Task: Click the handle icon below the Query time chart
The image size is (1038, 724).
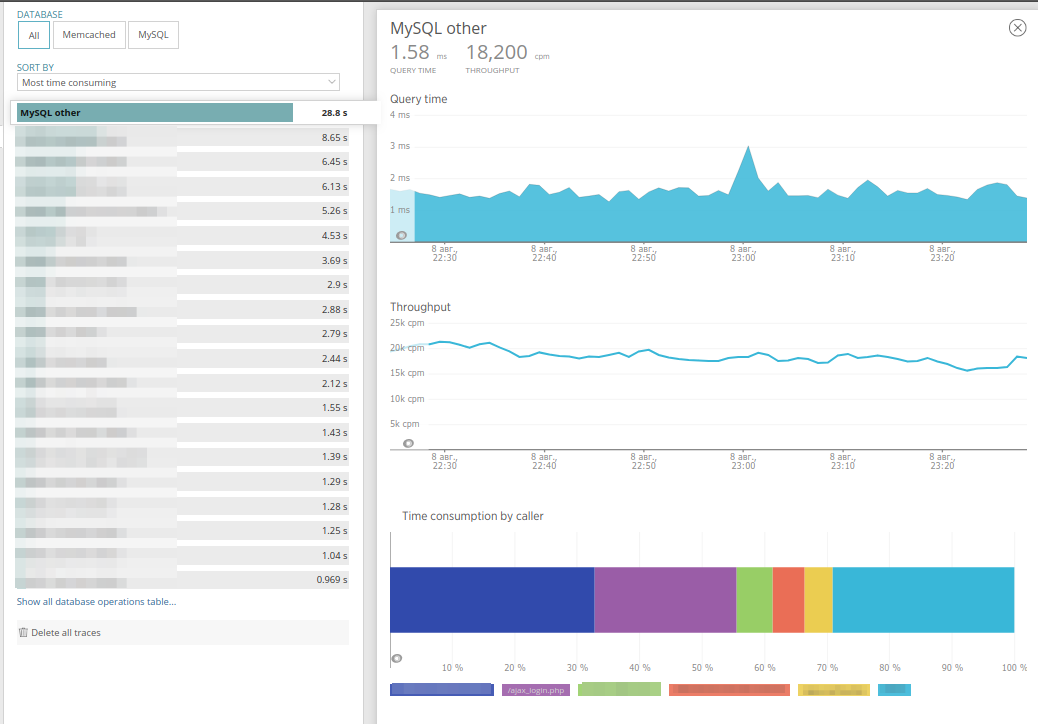Action: point(400,234)
